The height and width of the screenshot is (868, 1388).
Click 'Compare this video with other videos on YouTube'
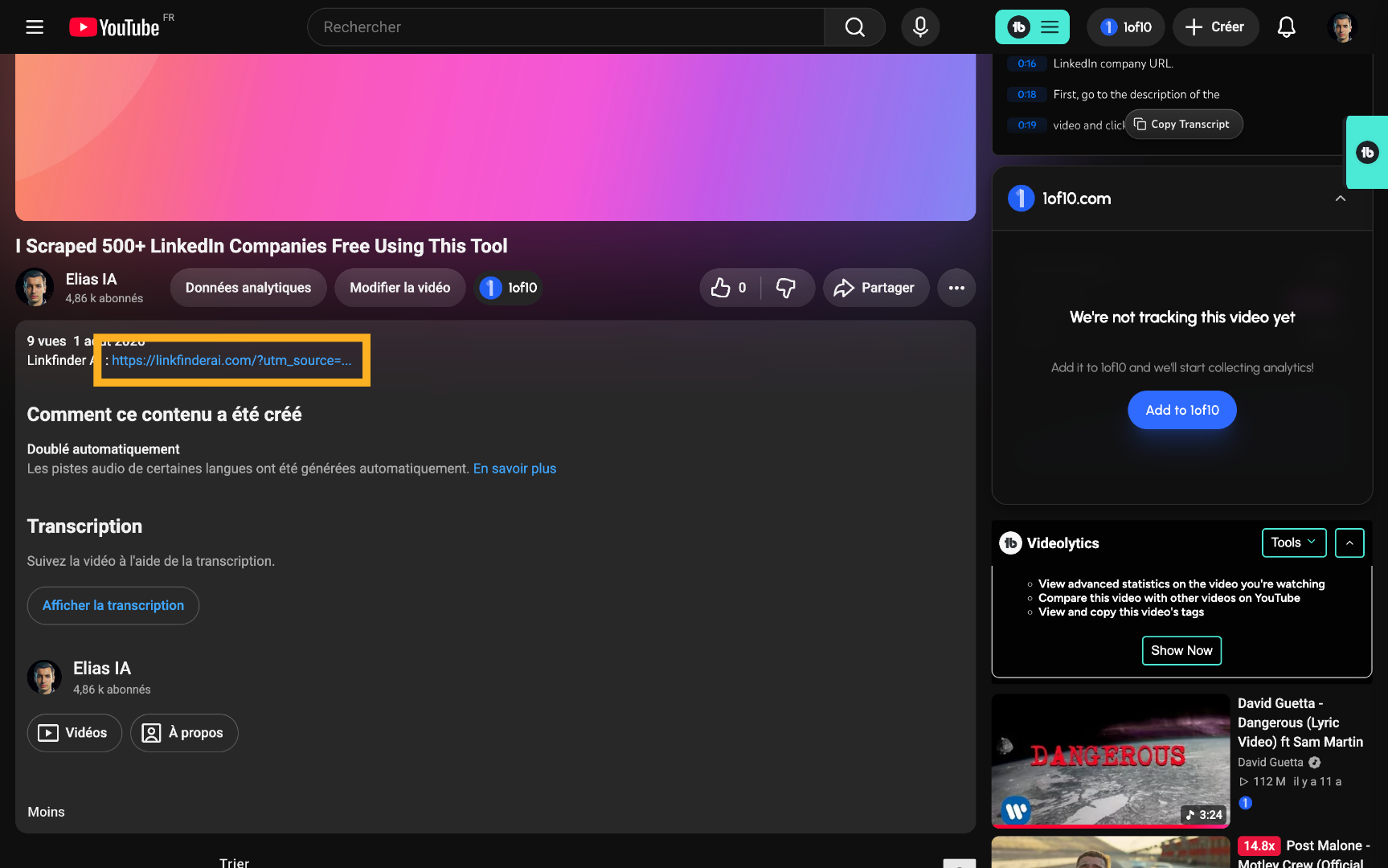pyautogui.click(x=1169, y=598)
